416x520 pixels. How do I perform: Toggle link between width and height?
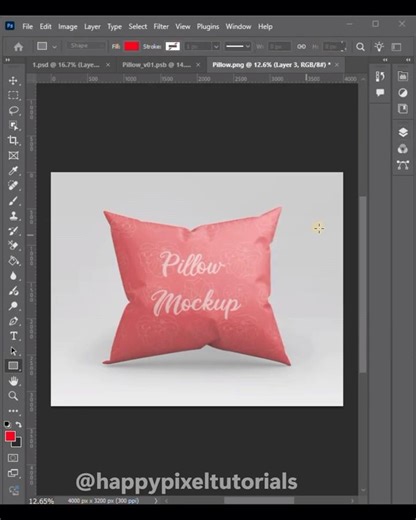click(301, 47)
